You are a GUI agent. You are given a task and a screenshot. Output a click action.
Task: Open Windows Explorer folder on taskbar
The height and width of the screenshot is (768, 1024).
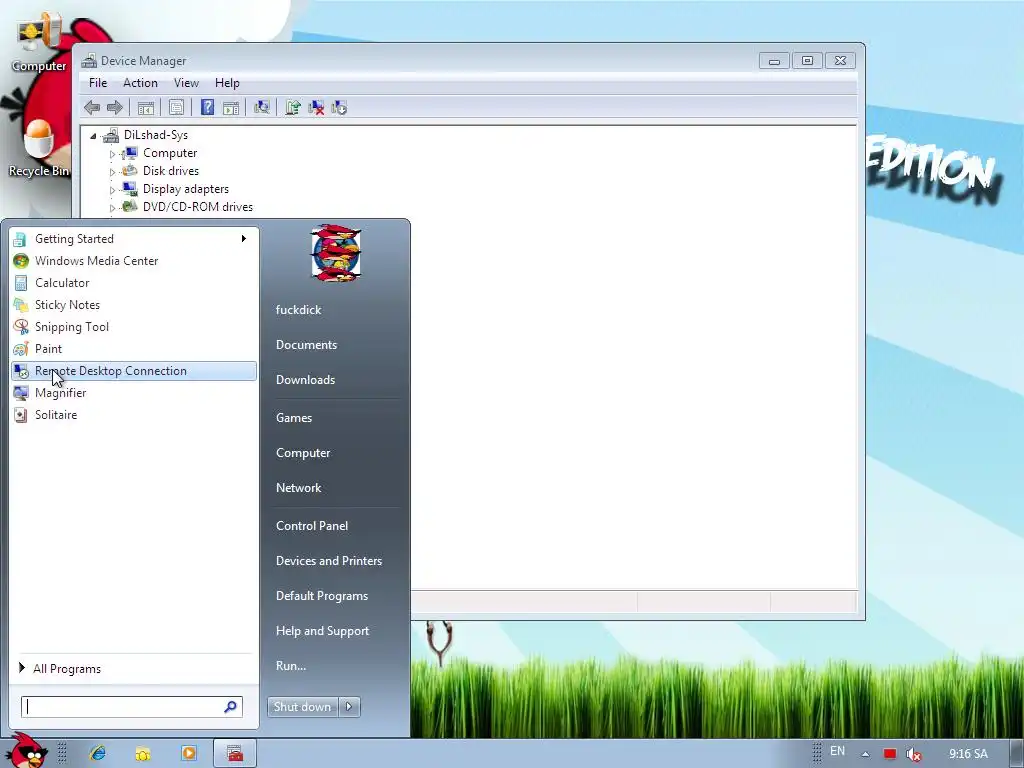[142, 754]
